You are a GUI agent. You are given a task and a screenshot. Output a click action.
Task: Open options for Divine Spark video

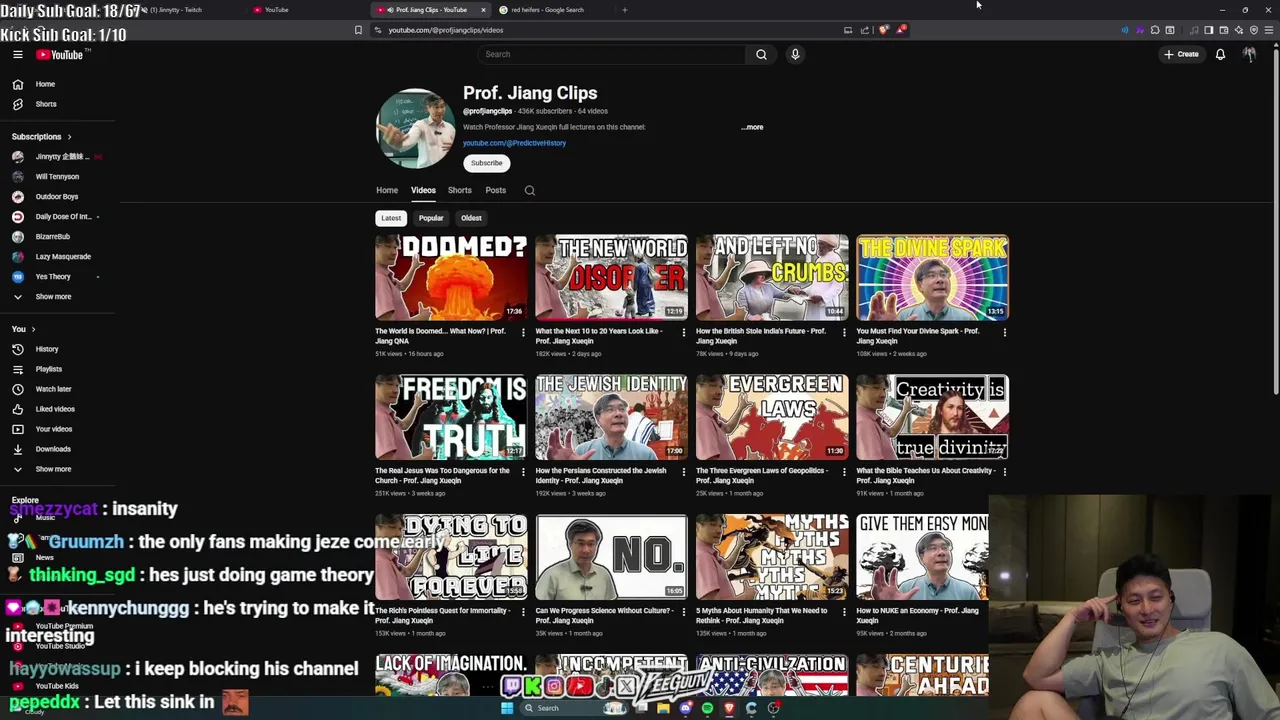(x=1004, y=332)
